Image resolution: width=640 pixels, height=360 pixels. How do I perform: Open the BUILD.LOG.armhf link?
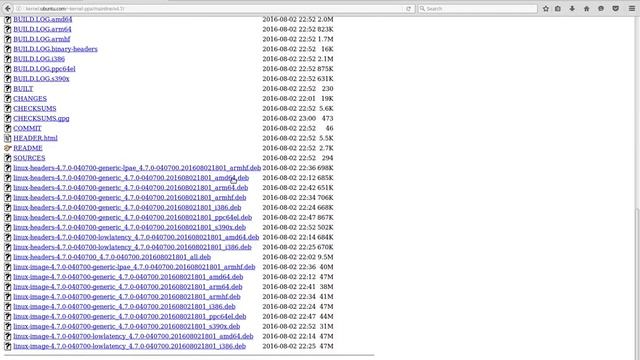42,39
